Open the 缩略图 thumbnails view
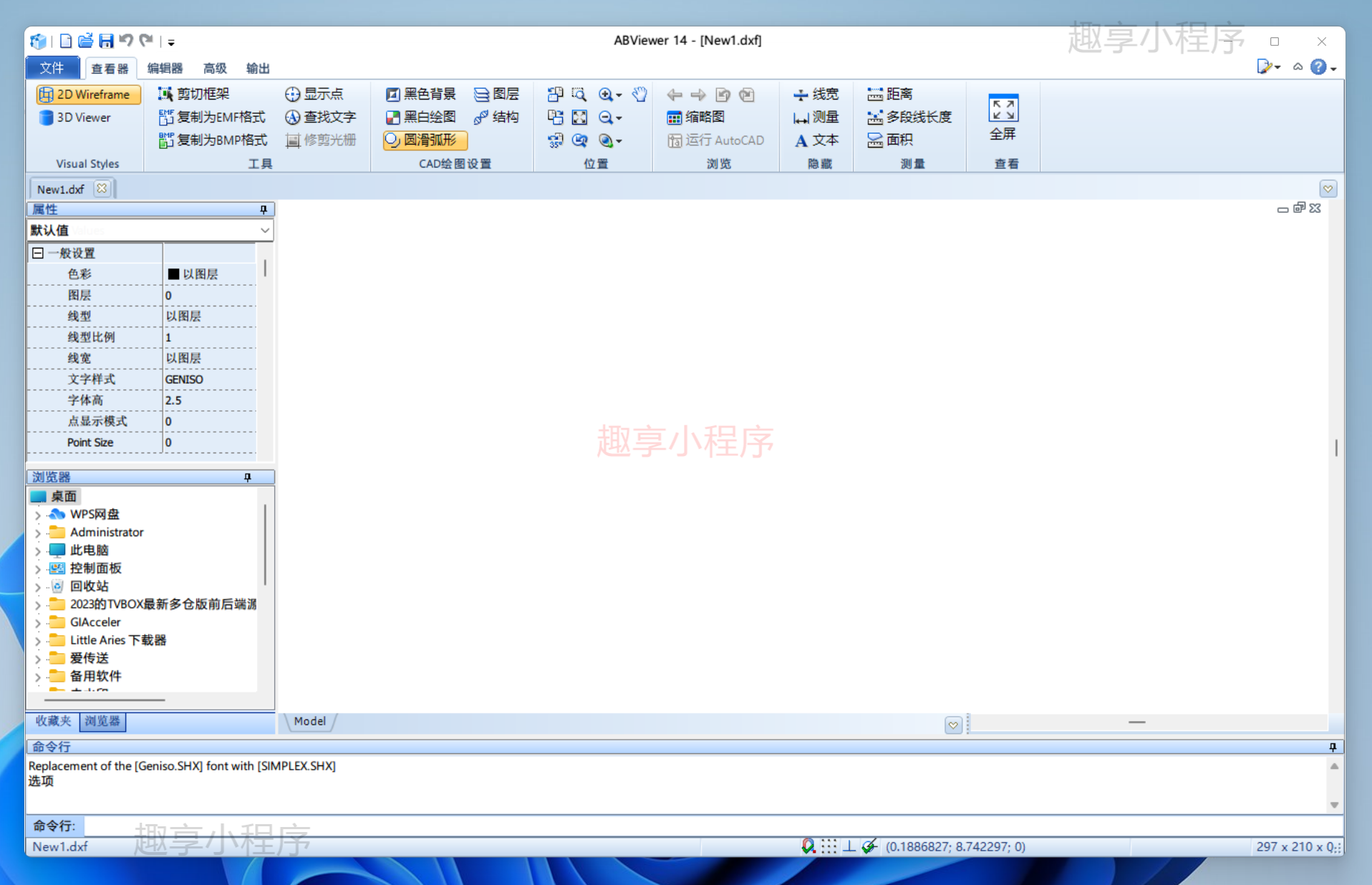 (696, 117)
